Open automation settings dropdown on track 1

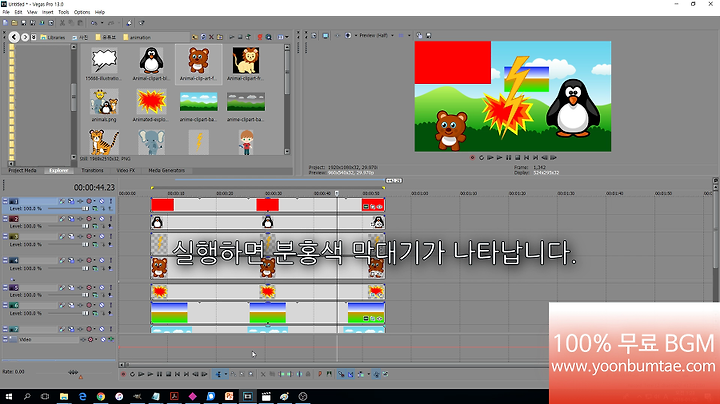(x=95, y=201)
